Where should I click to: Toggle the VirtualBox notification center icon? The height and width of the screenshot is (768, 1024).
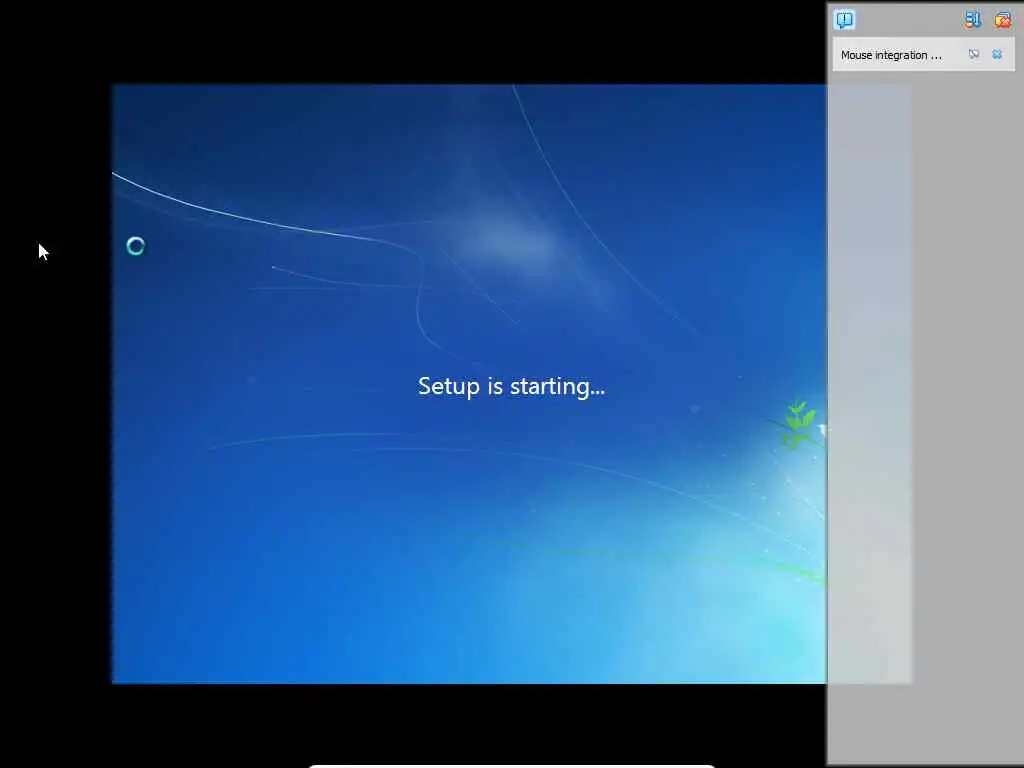coord(844,20)
